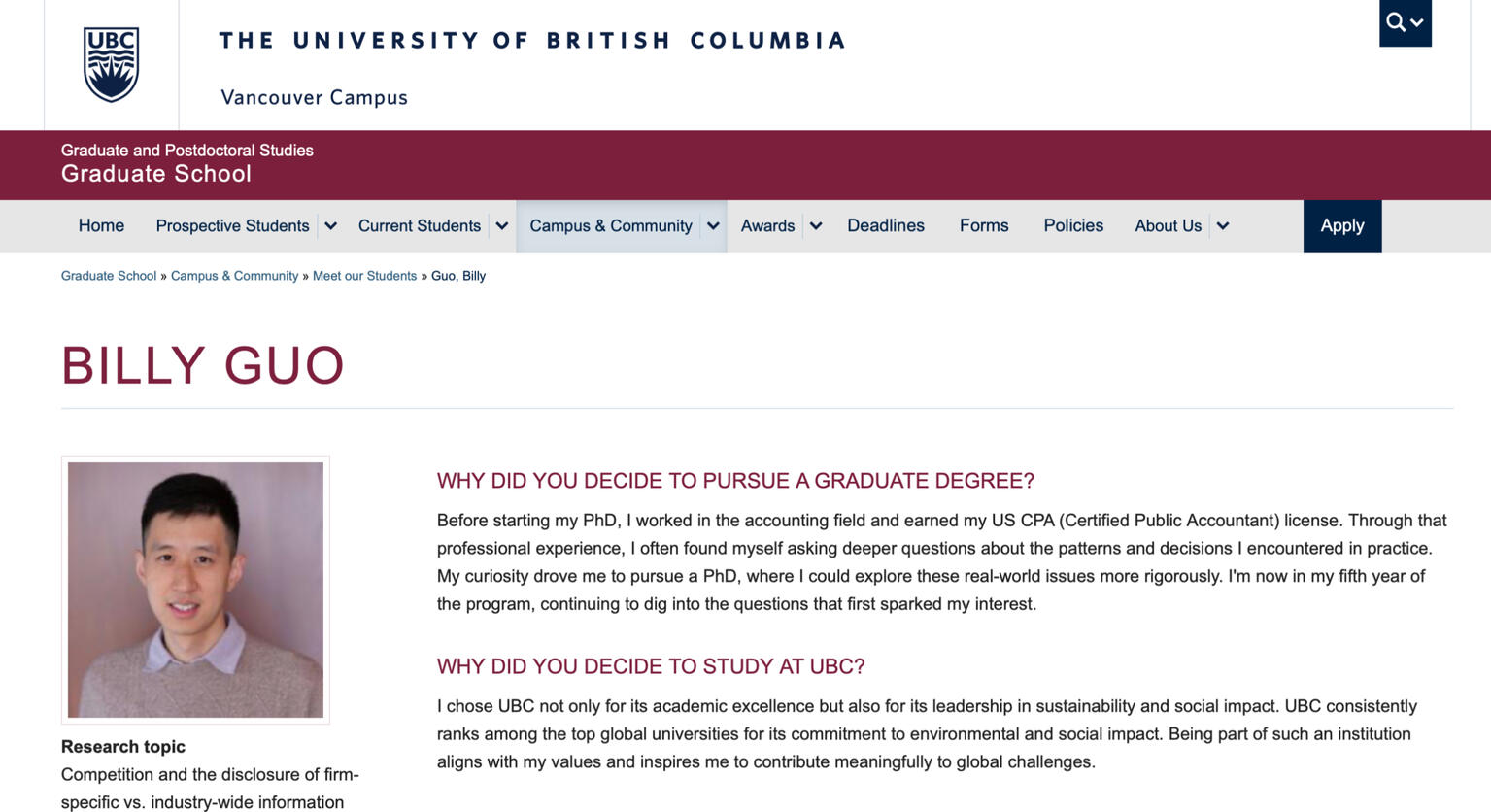Image resolution: width=1491 pixels, height=812 pixels.
Task: Open The University of British Columbia homepage link
Action: tap(532, 40)
